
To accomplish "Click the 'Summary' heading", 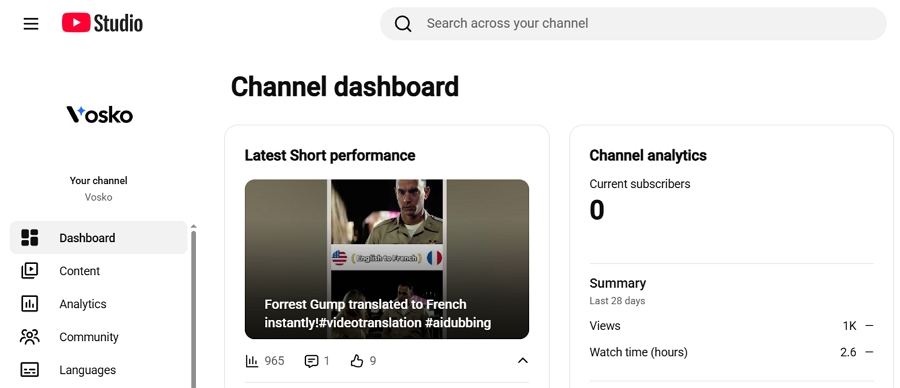I will coord(618,283).
